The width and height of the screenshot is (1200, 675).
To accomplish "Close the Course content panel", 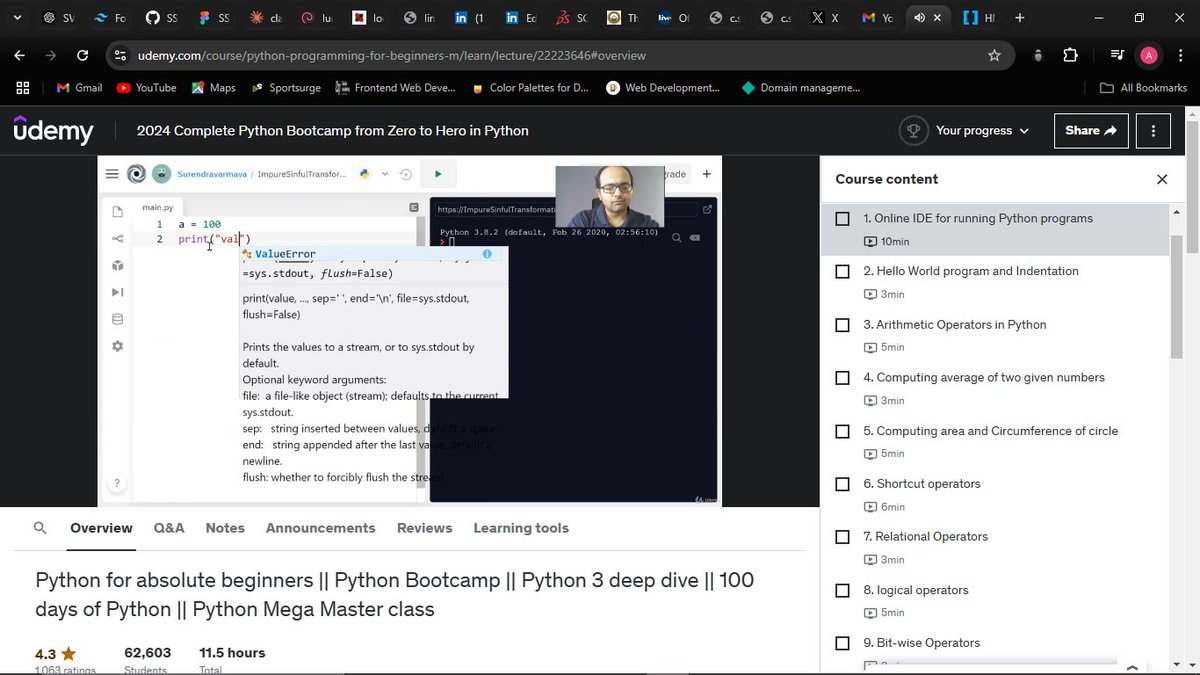I will coord(1162,179).
